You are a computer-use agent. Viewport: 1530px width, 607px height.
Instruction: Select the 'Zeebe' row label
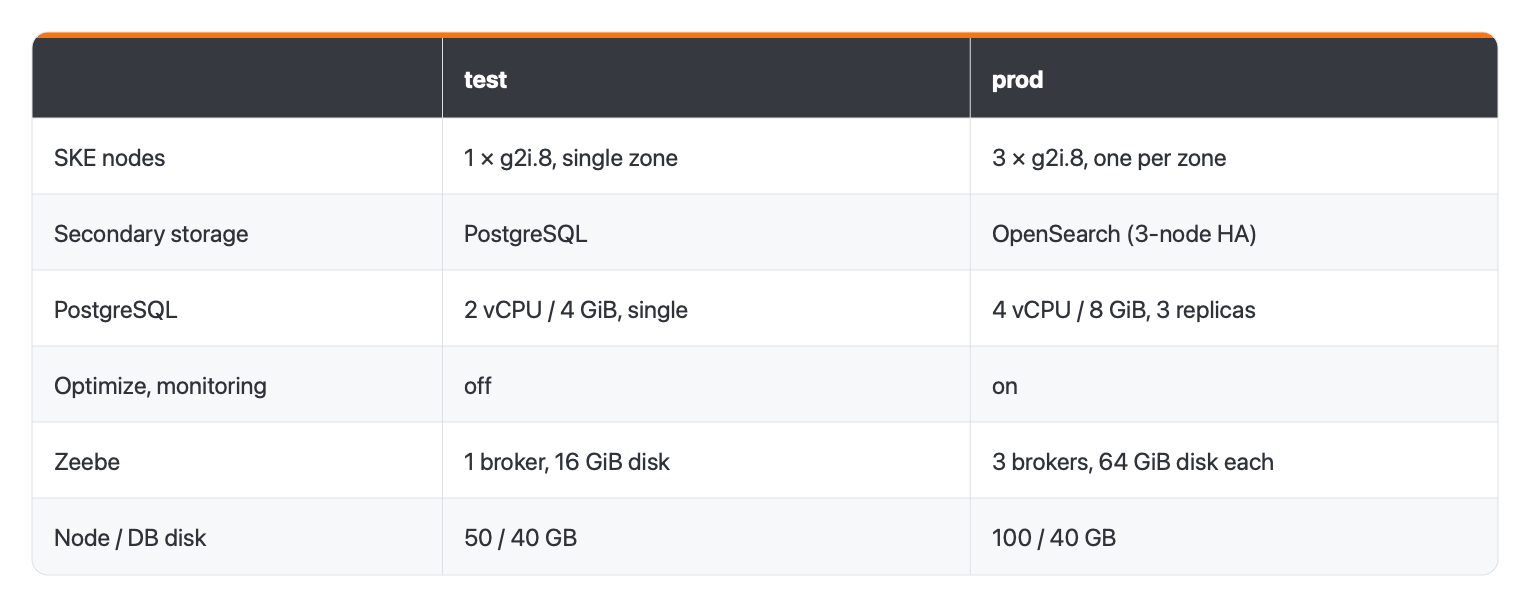pos(85,461)
